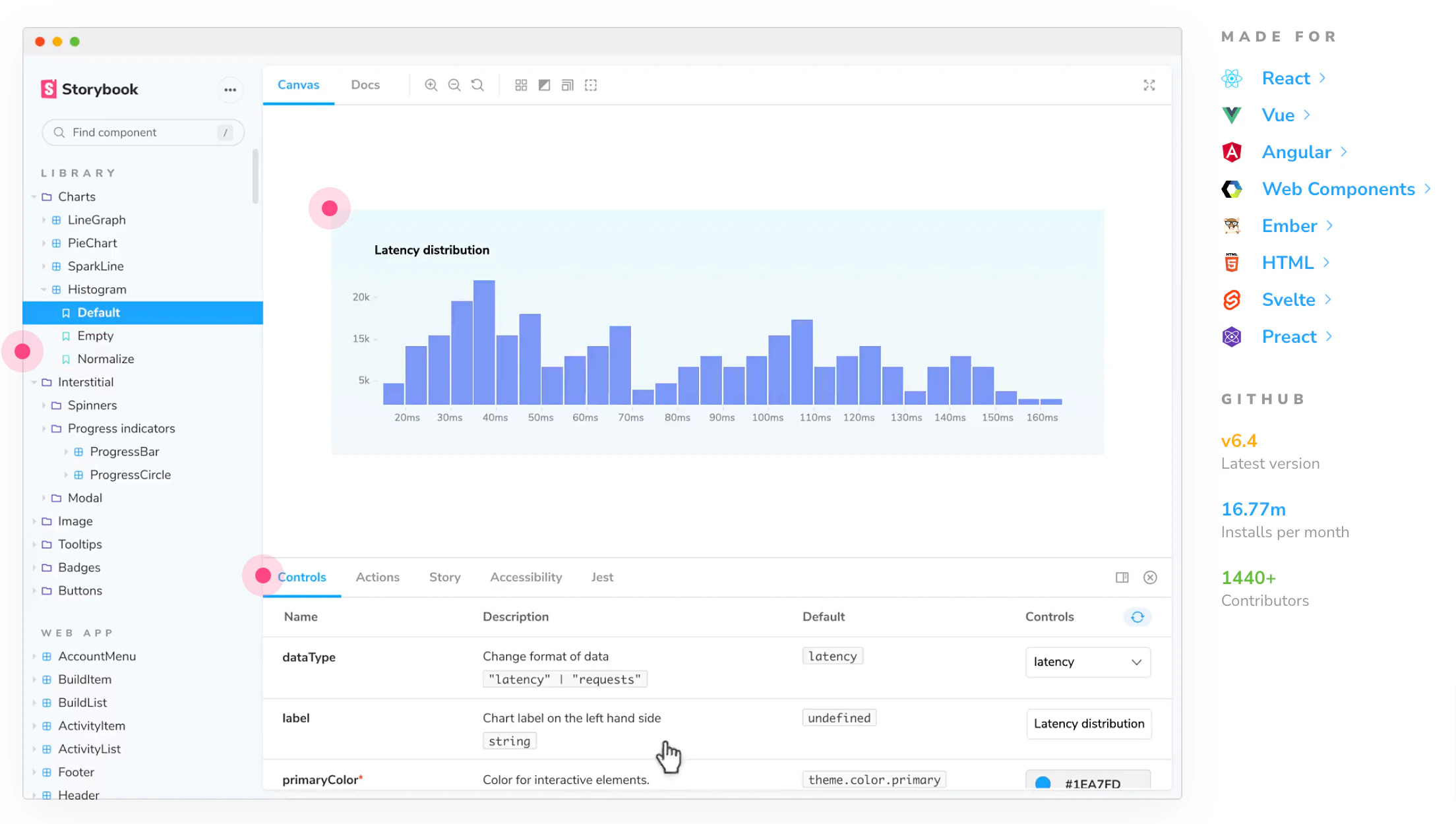Viewport: 1456px width, 824px height.
Task: Click the addon panel orientation icon
Action: (x=1122, y=577)
